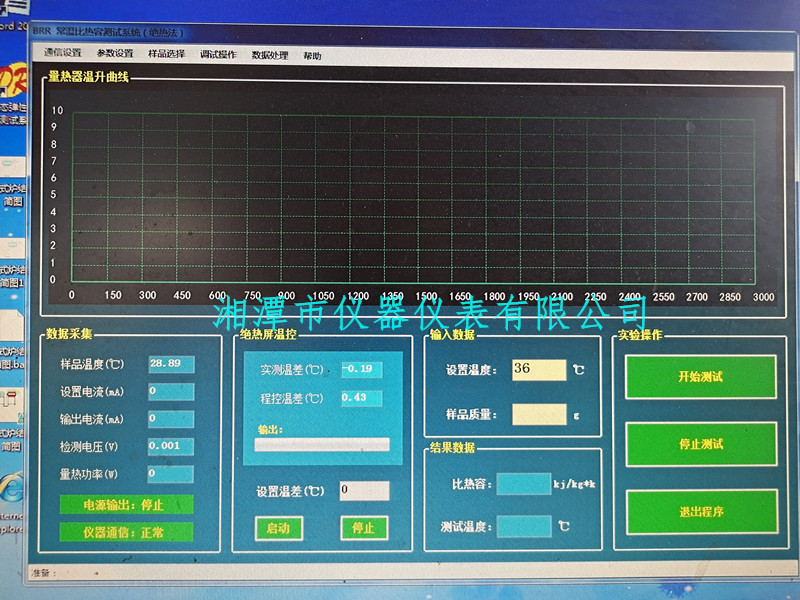Click the 输出 progress bar
This screenshot has height=600, width=800.
(322, 444)
